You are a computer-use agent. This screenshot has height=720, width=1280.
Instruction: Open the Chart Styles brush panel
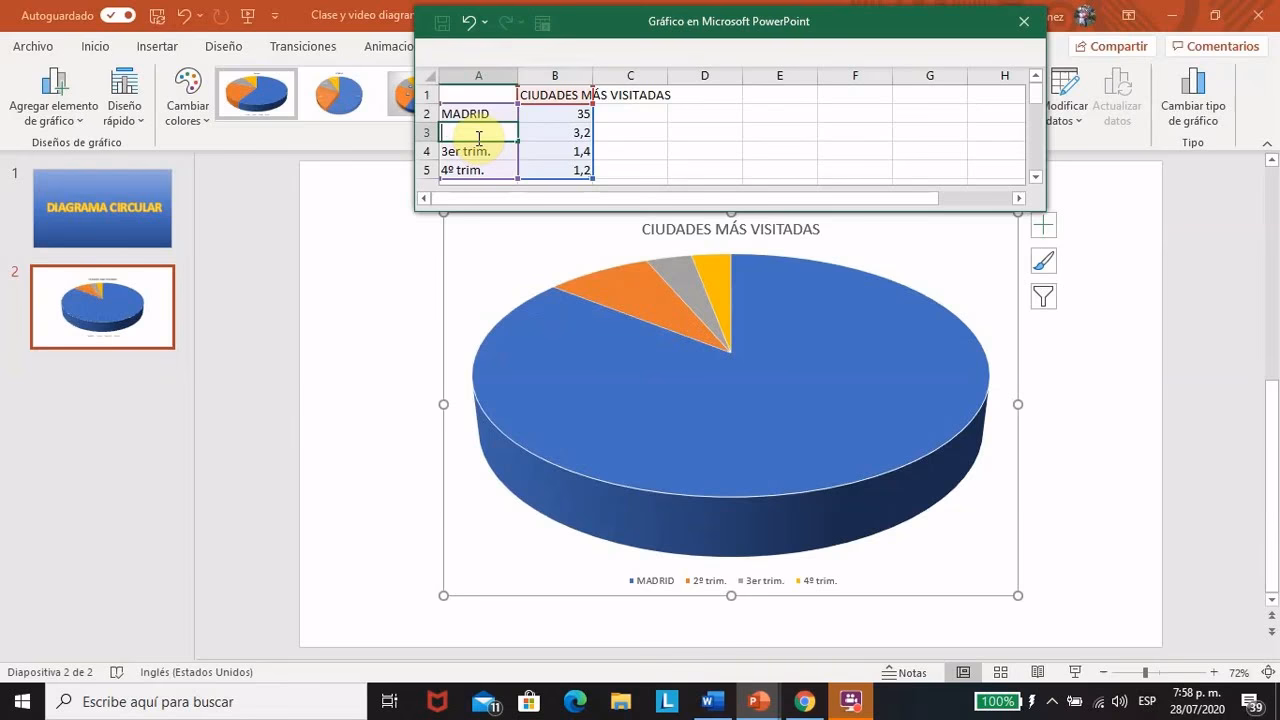(1043, 260)
